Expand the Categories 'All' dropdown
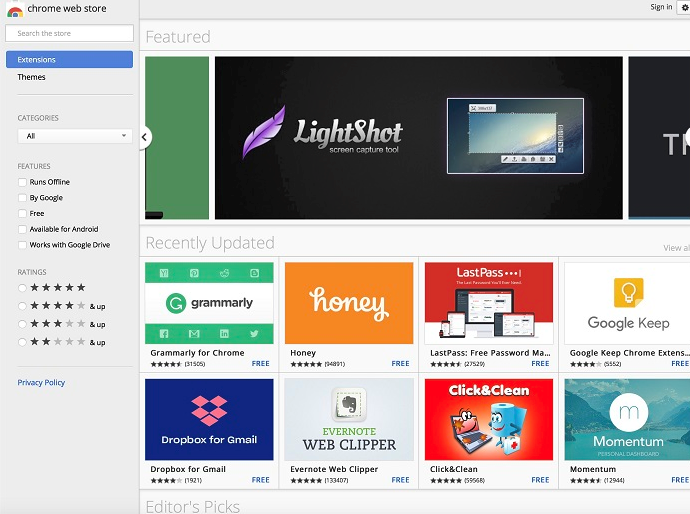Viewport: 690px width, 514px height. point(75,136)
